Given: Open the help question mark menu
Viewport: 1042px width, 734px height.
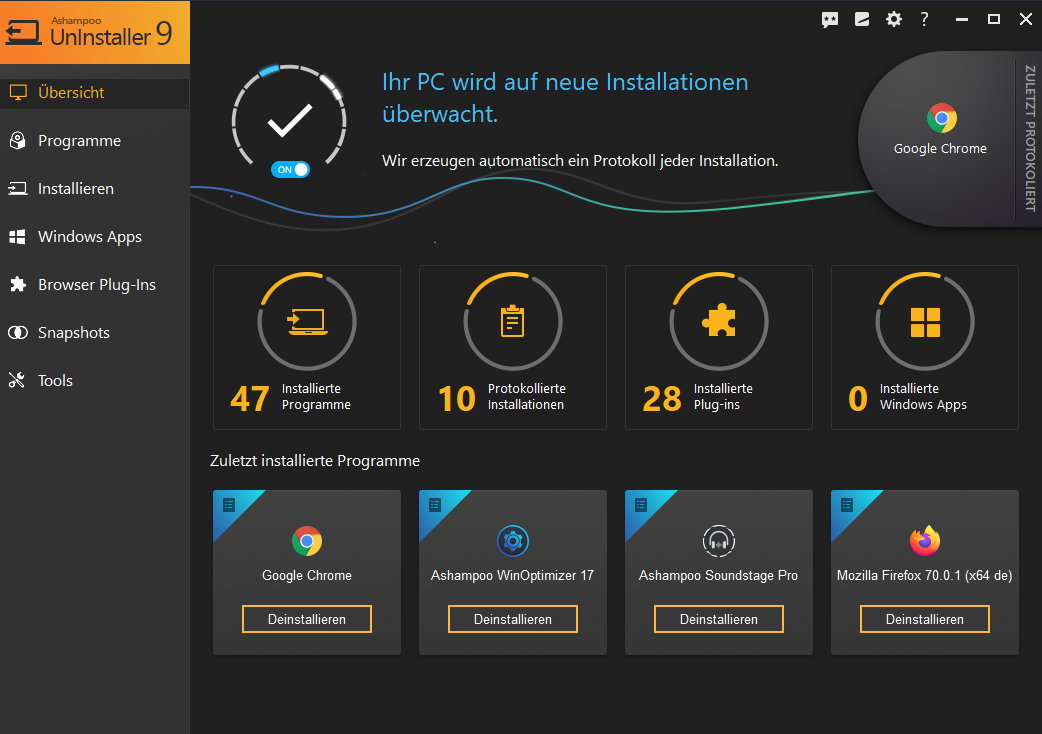Looking at the screenshot, I should click(x=923, y=18).
